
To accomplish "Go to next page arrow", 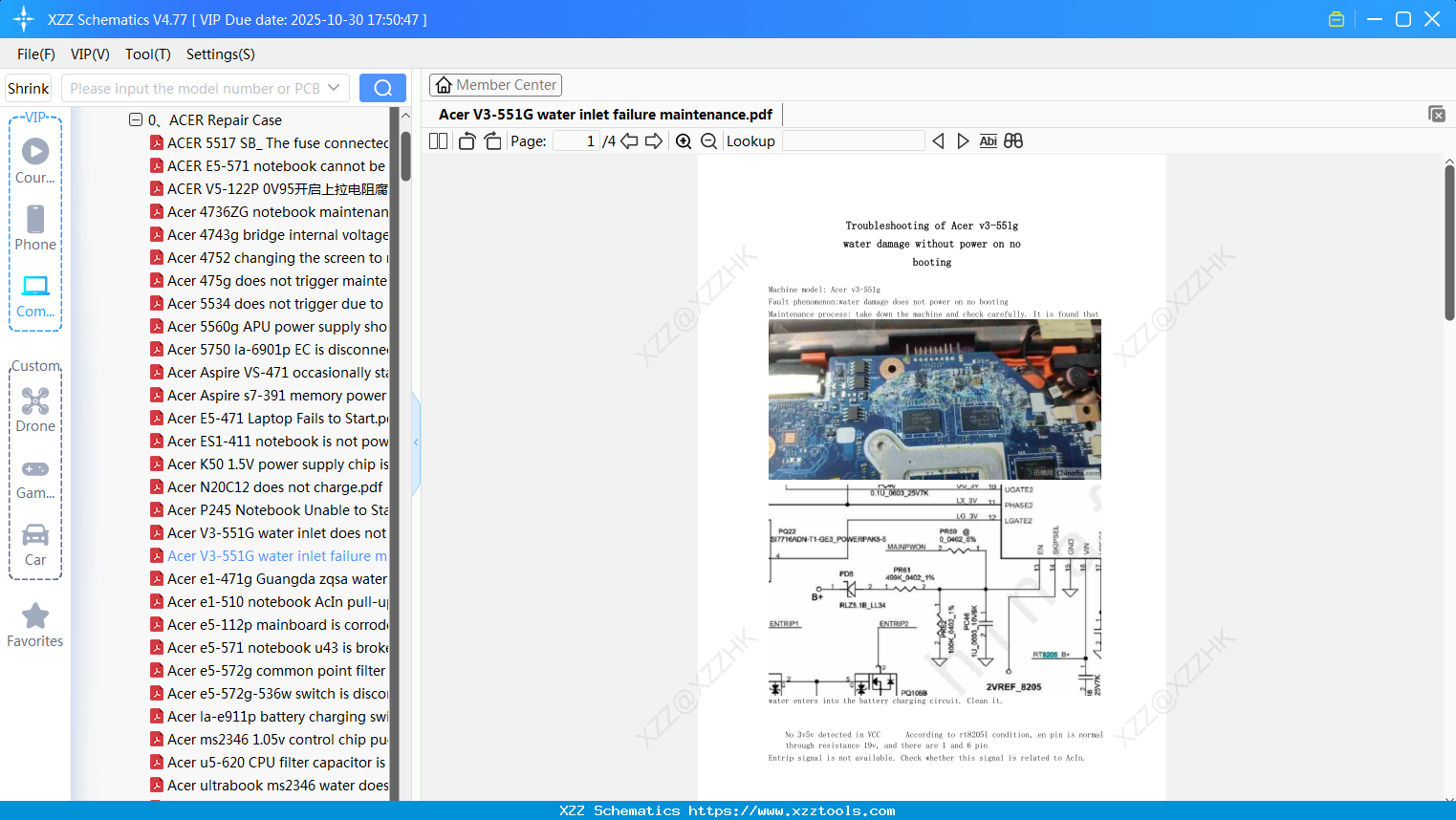I will 654,141.
